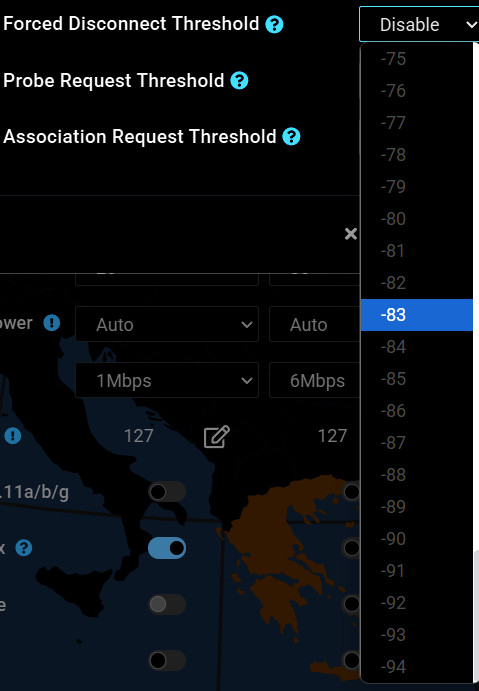Show Association Request Threshold help tooltip

point(291,137)
